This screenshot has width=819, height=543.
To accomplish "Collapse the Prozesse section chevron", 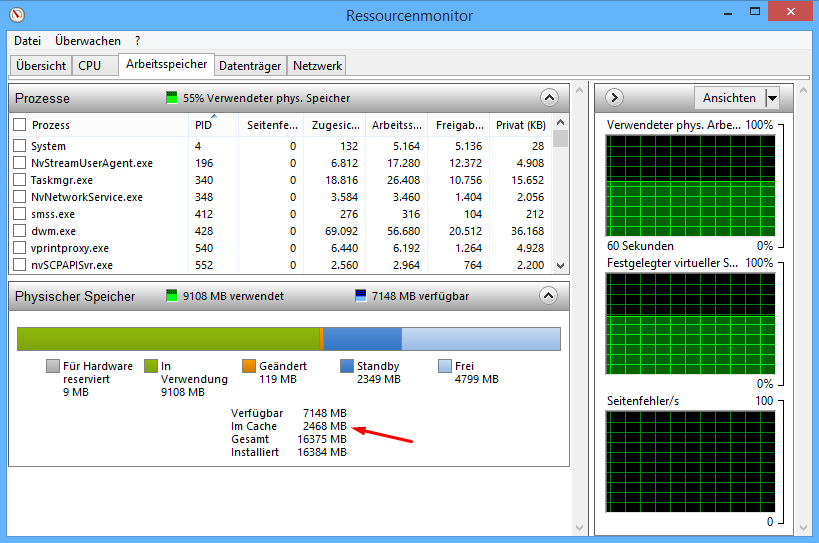I will click(x=549, y=98).
